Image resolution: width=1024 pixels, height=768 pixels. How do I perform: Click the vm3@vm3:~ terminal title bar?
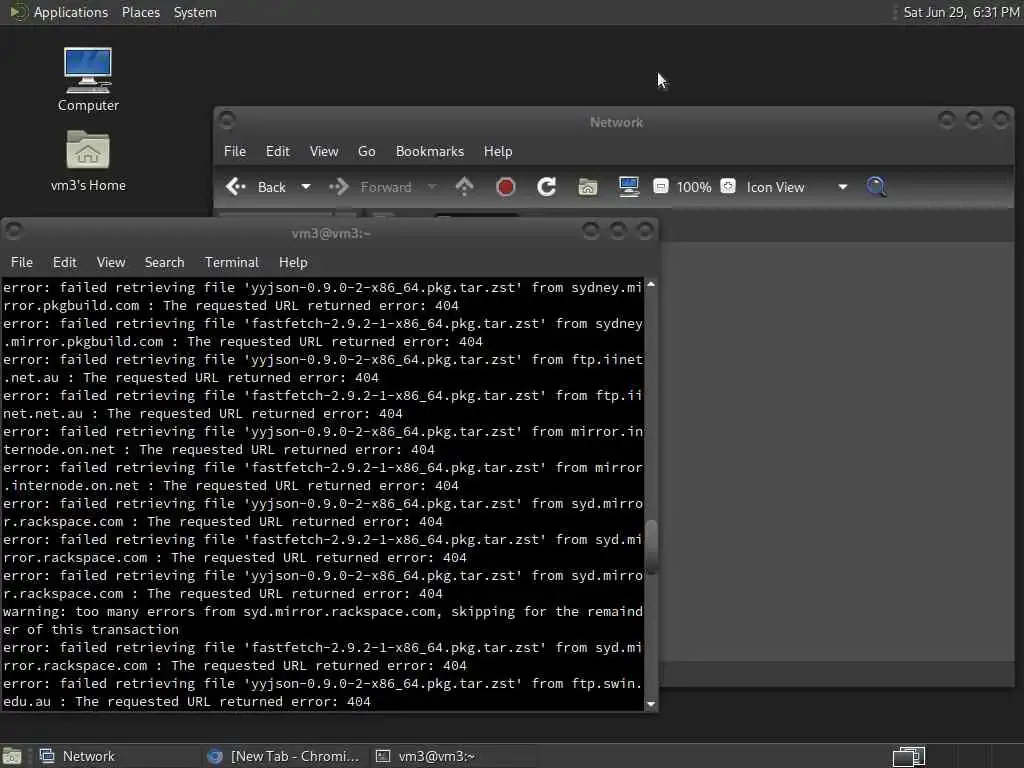point(330,233)
